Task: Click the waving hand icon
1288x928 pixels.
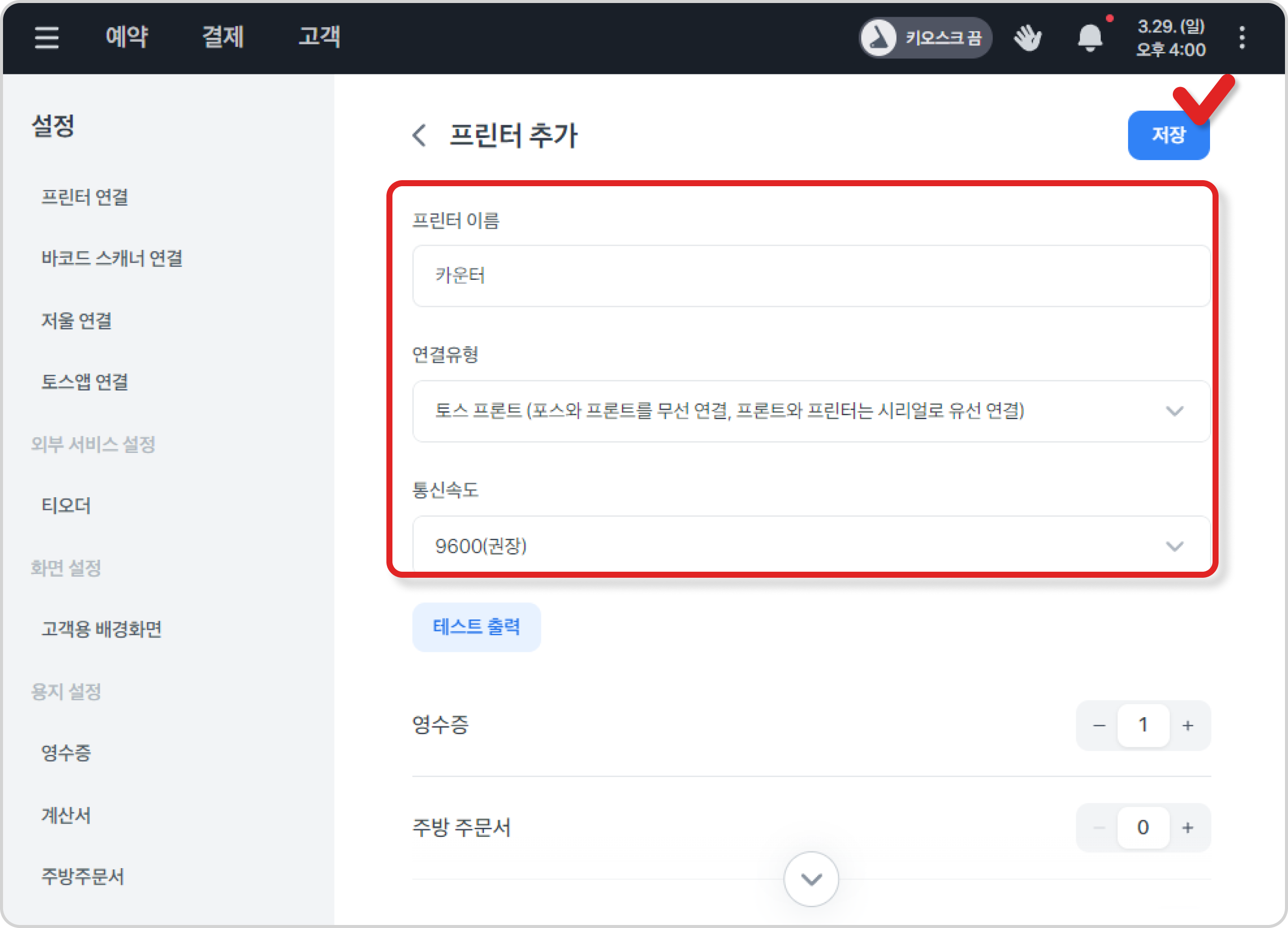Action: pyautogui.click(x=1027, y=38)
